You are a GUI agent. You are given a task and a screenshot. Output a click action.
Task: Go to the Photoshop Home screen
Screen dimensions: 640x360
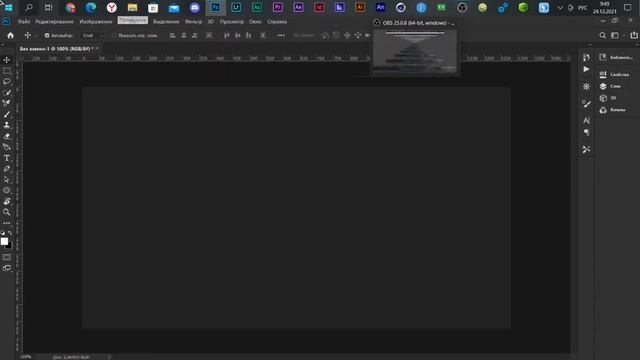click(x=11, y=36)
